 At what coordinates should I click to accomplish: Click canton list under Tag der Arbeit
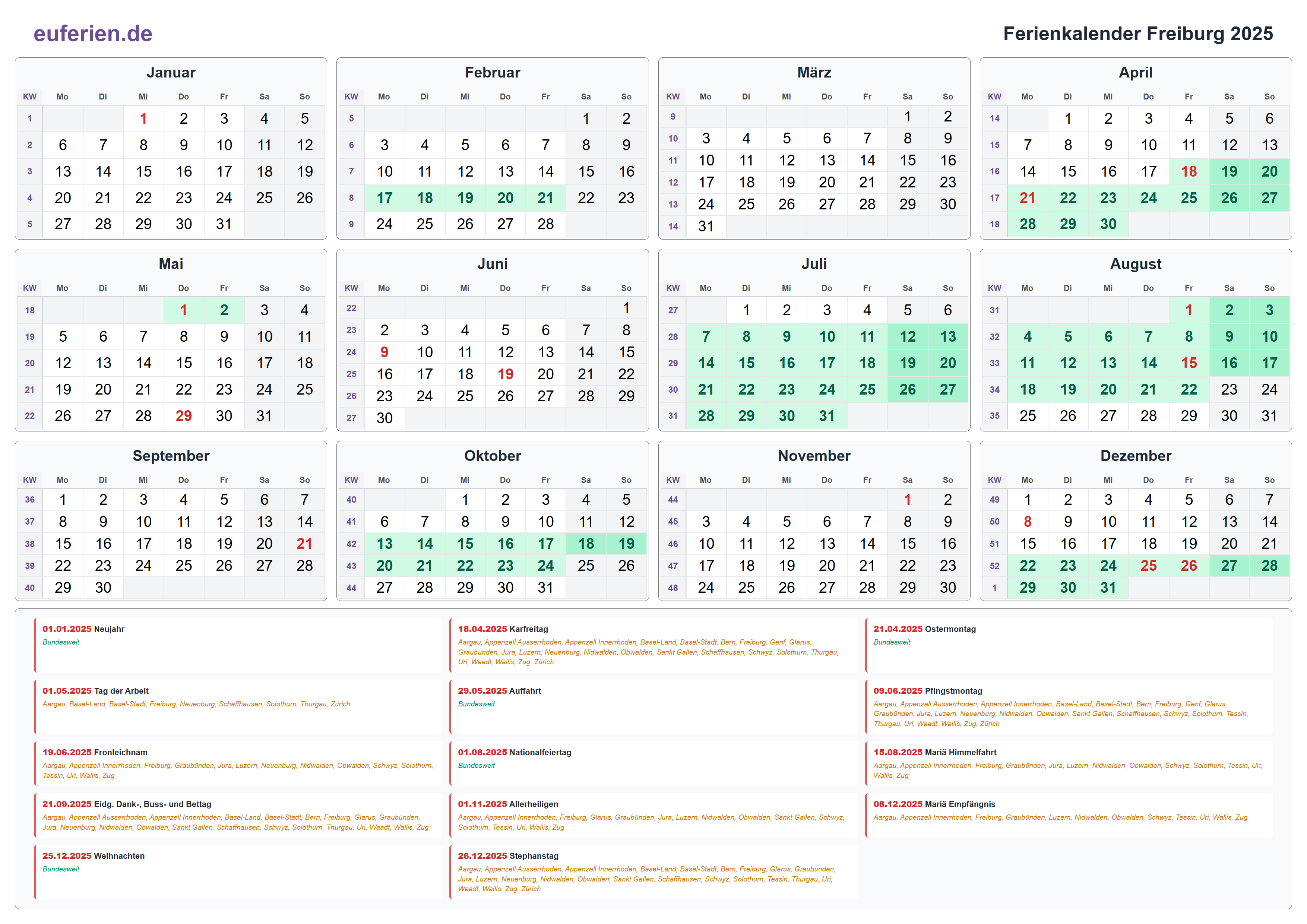196,704
